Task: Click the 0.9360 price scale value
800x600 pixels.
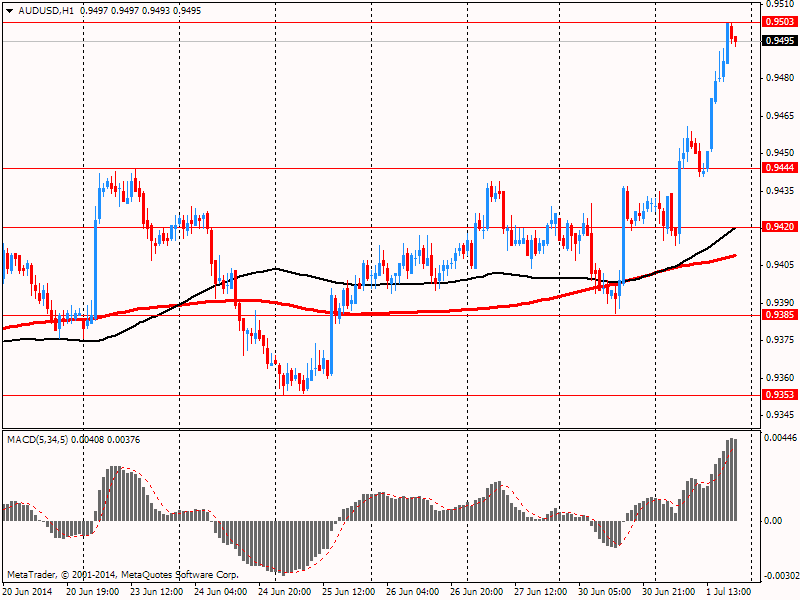Action: point(780,378)
